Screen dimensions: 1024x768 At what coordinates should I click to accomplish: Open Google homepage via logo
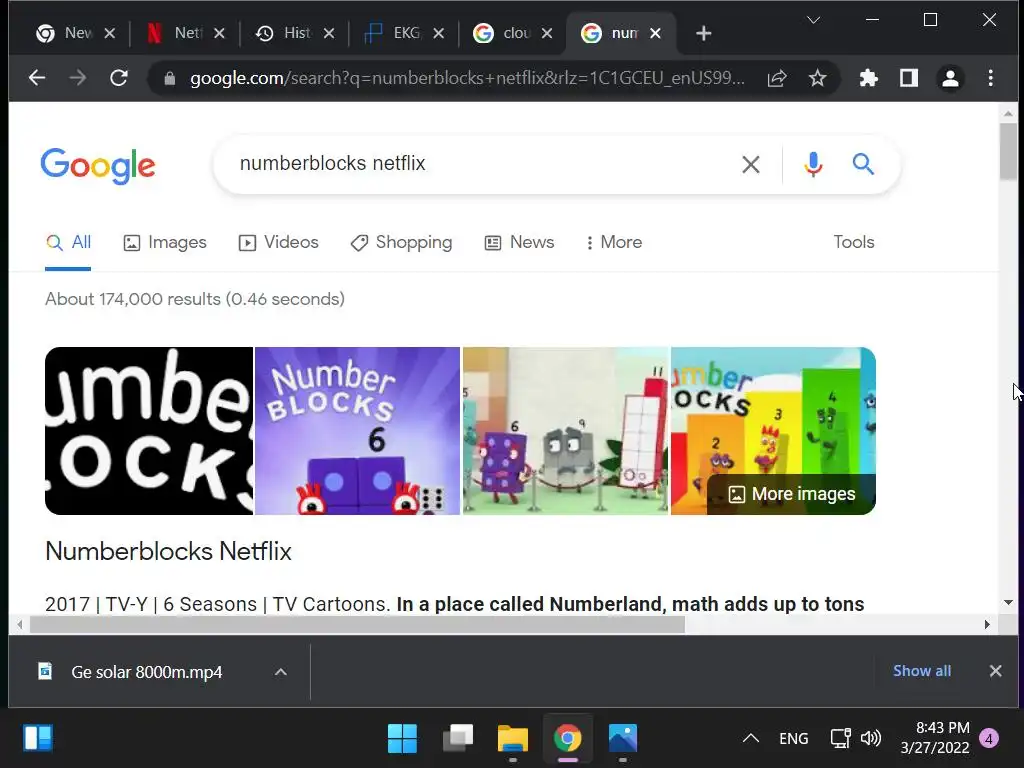[x=98, y=165]
